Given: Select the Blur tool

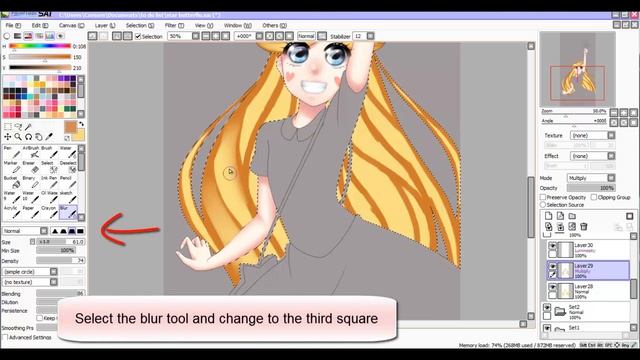Looking at the screenshot, I should 67,212.
